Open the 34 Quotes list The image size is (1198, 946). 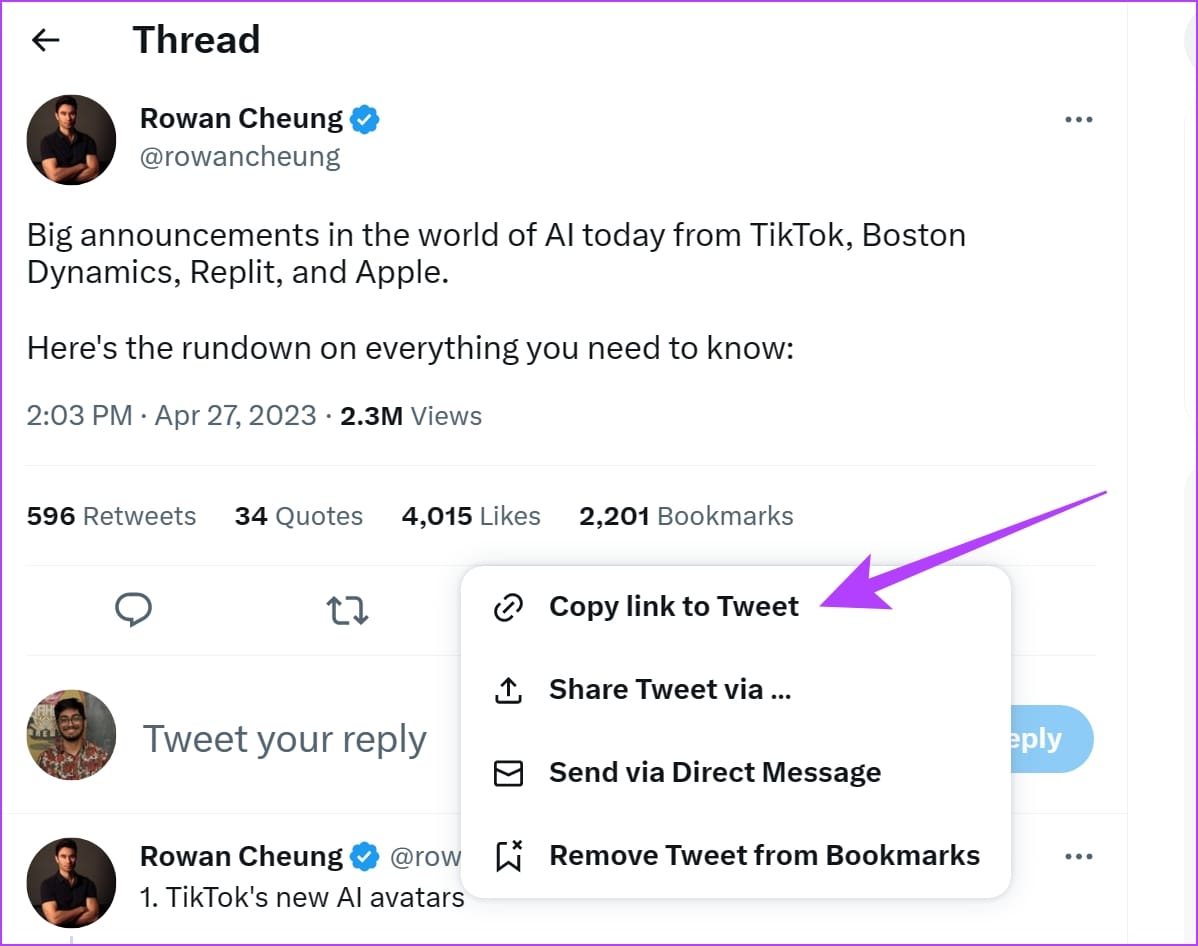pyautogui.click(x=299, y=517)
